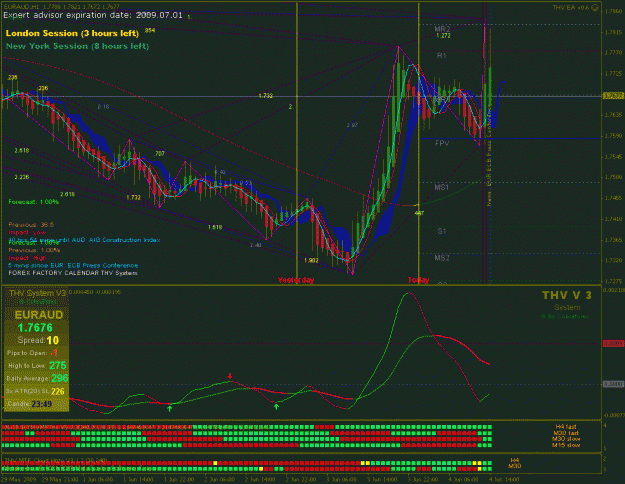Select the FPV pivot level label
Viewport: 625px width, 484px height.
coord(442,143)
